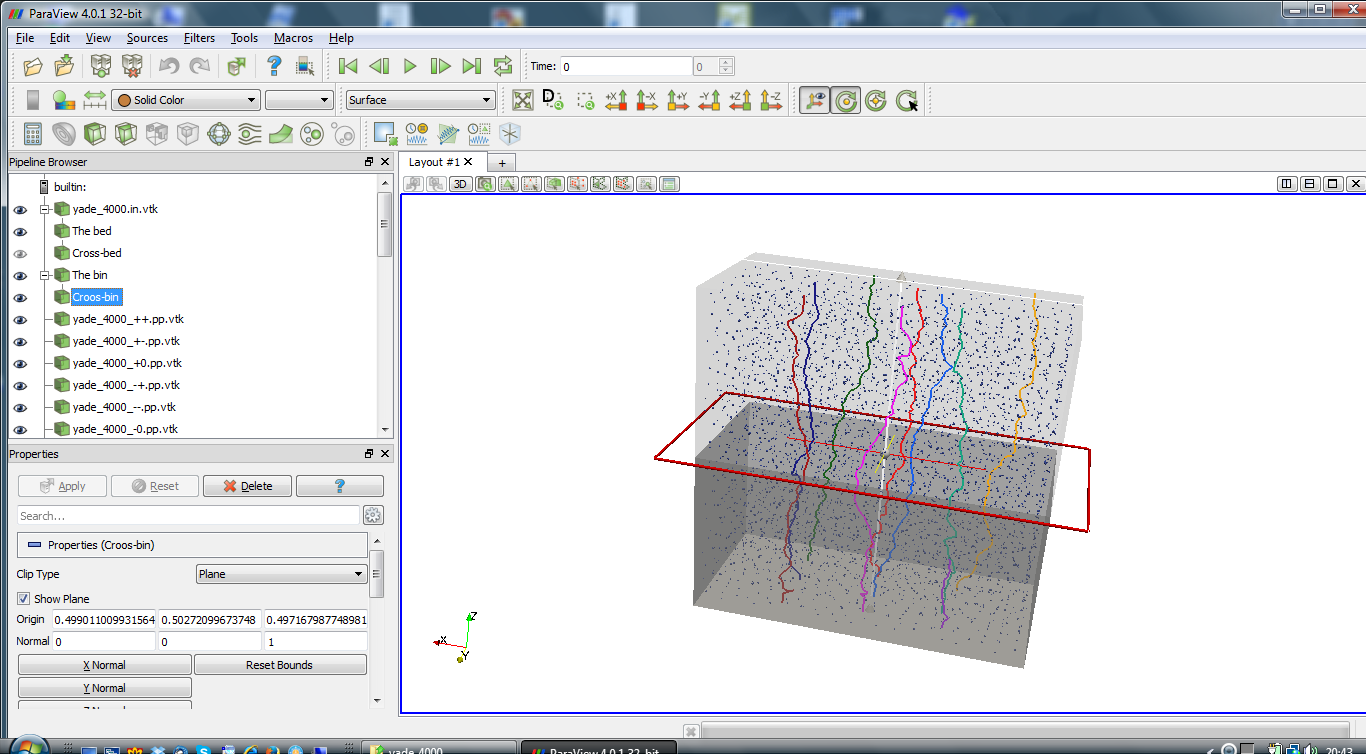Click the Reset Bounds button

[x=280, y=665]
